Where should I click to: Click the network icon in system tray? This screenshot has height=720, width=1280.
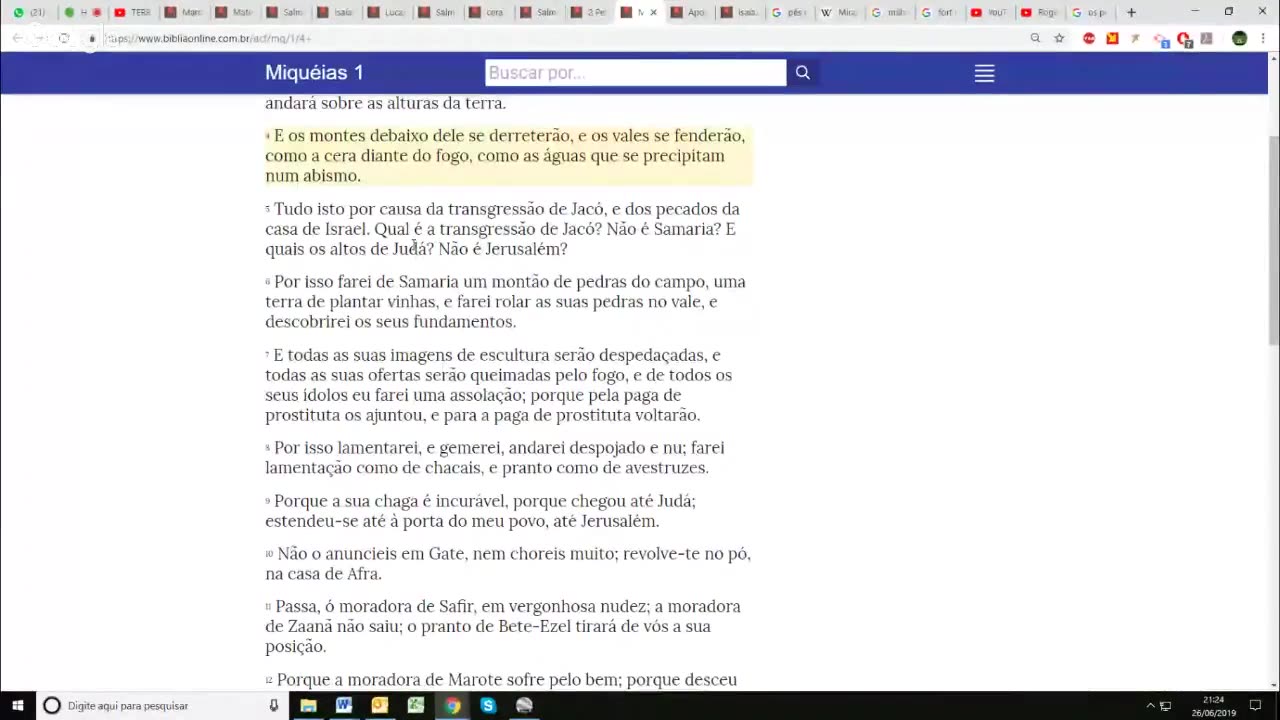(1165, 705)
